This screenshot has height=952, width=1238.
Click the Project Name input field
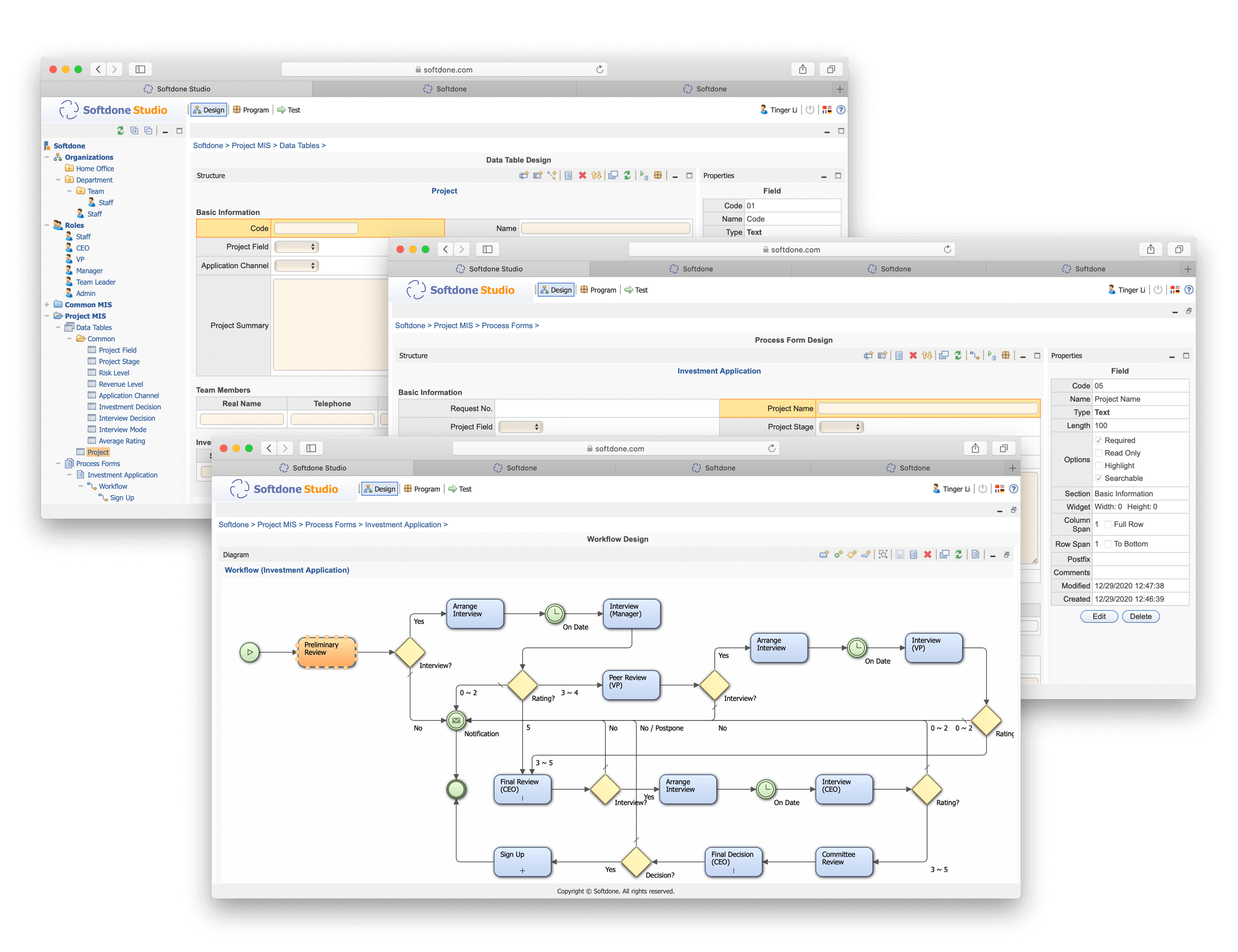(928, 408)
